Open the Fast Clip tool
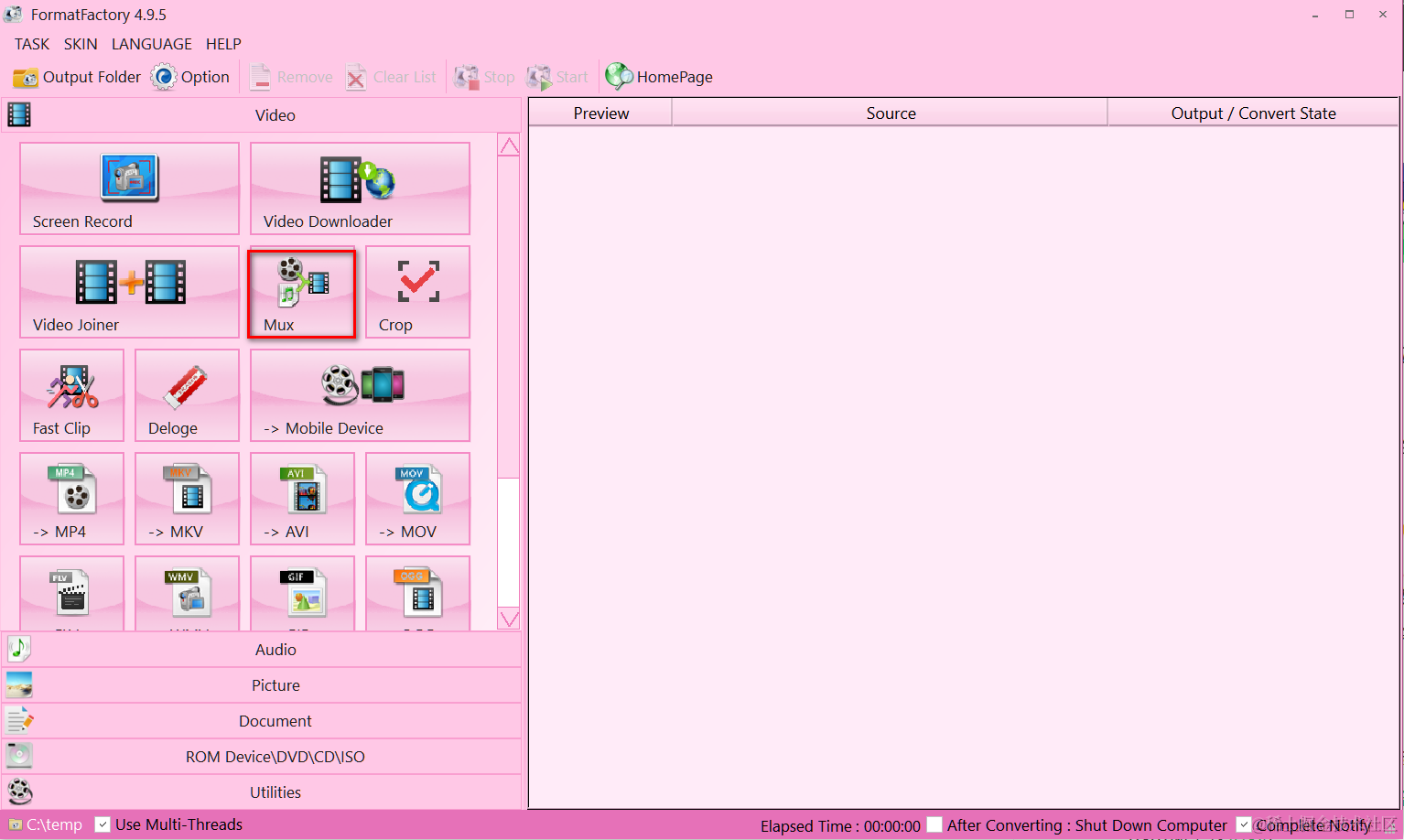This screenshot has height=840, width=1404. click(71, 395)
